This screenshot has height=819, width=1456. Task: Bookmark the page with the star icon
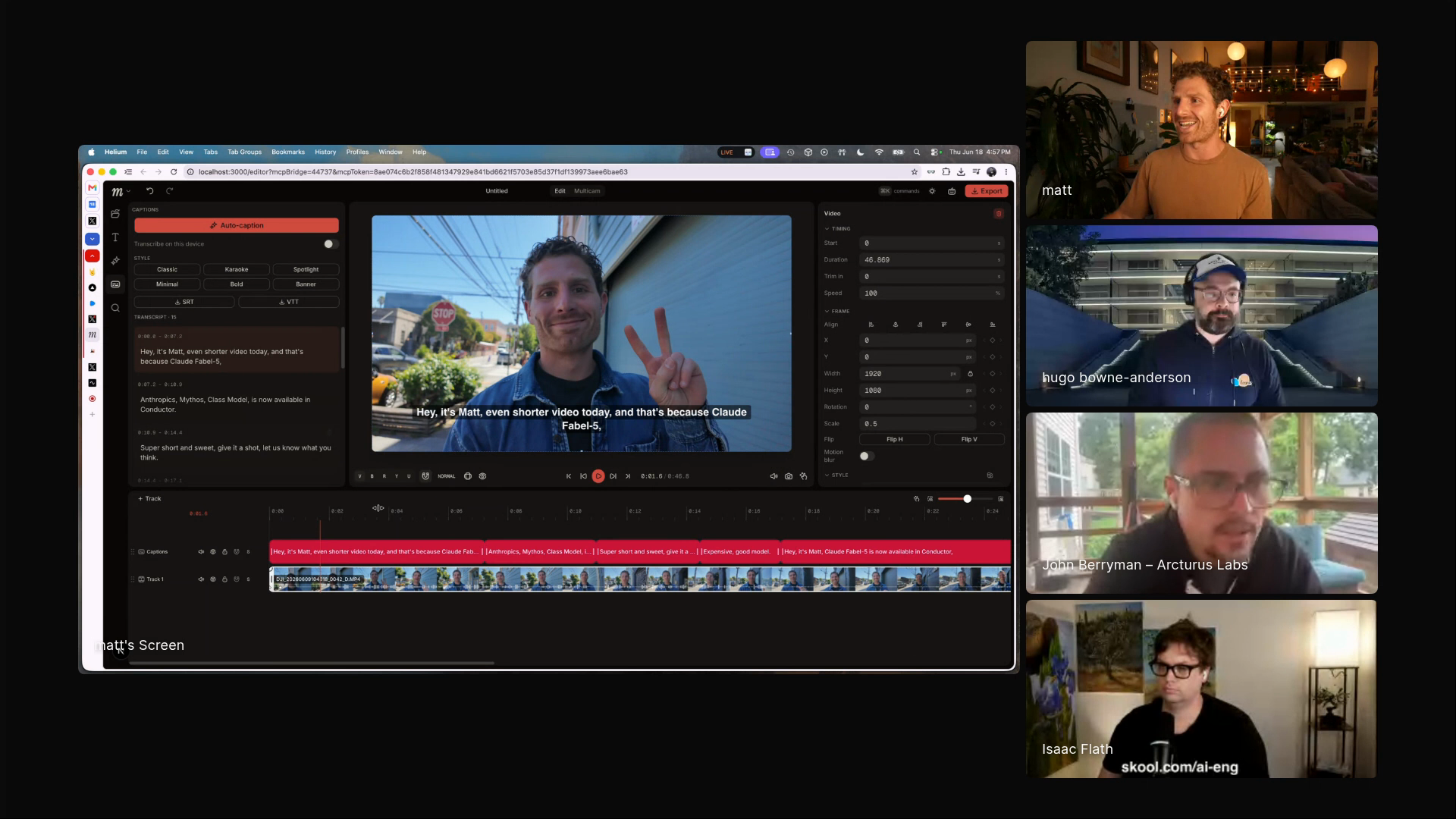tap(915, 172)
